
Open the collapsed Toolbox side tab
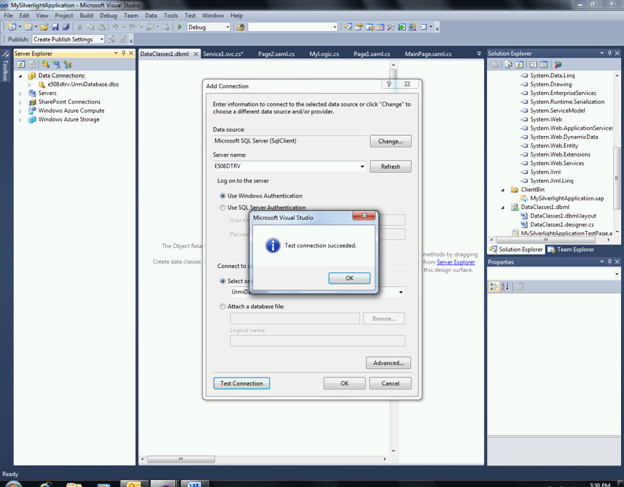(x=5, y=66)
